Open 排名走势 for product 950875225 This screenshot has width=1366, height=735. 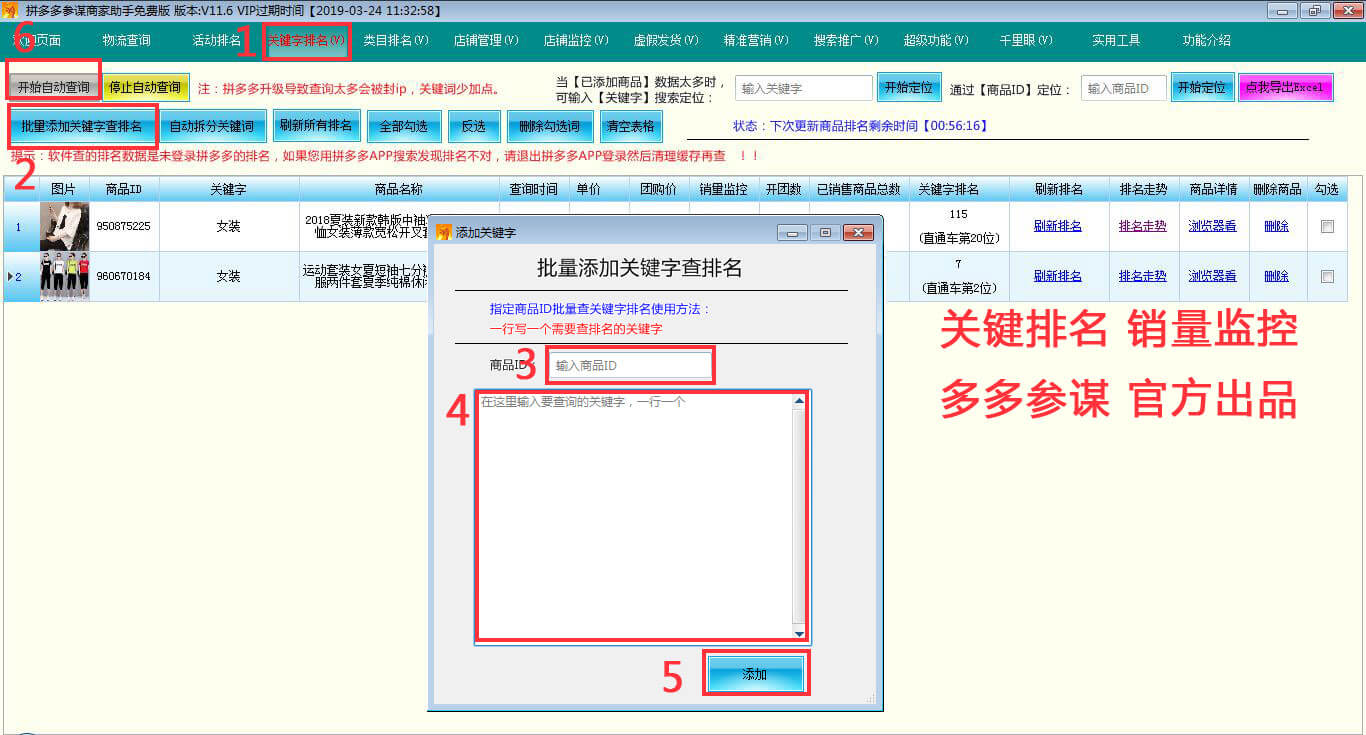point(1142,226)
